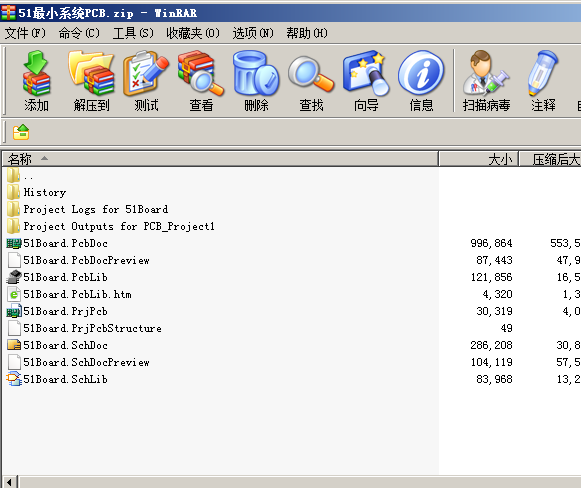Screen dimensions: 581x488
Task: Click the 51Board.SchLib library icon
Action: [x=14, y=379]
